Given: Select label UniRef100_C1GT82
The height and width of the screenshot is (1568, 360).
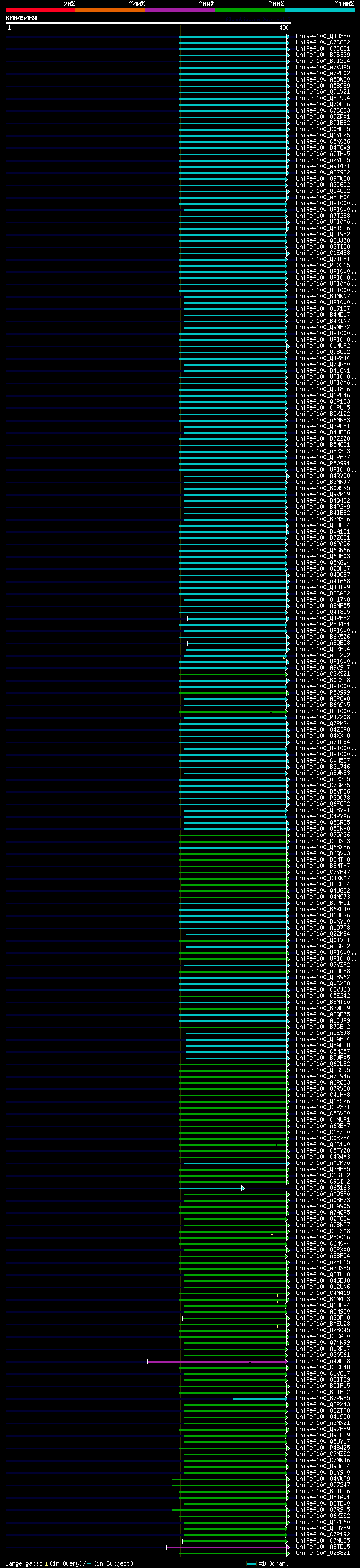Looking at the screenshot, I should [323, 1176].
